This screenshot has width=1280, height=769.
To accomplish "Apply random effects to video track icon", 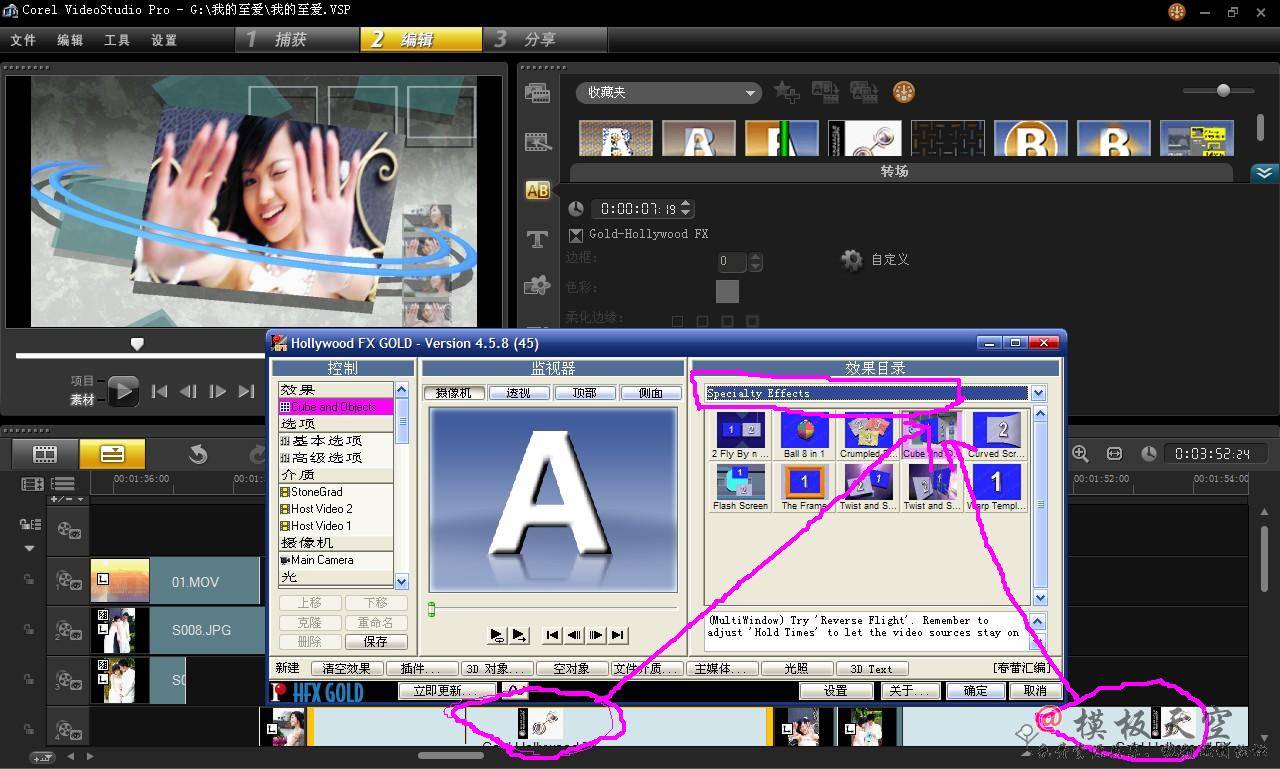I will coord(864,92).
